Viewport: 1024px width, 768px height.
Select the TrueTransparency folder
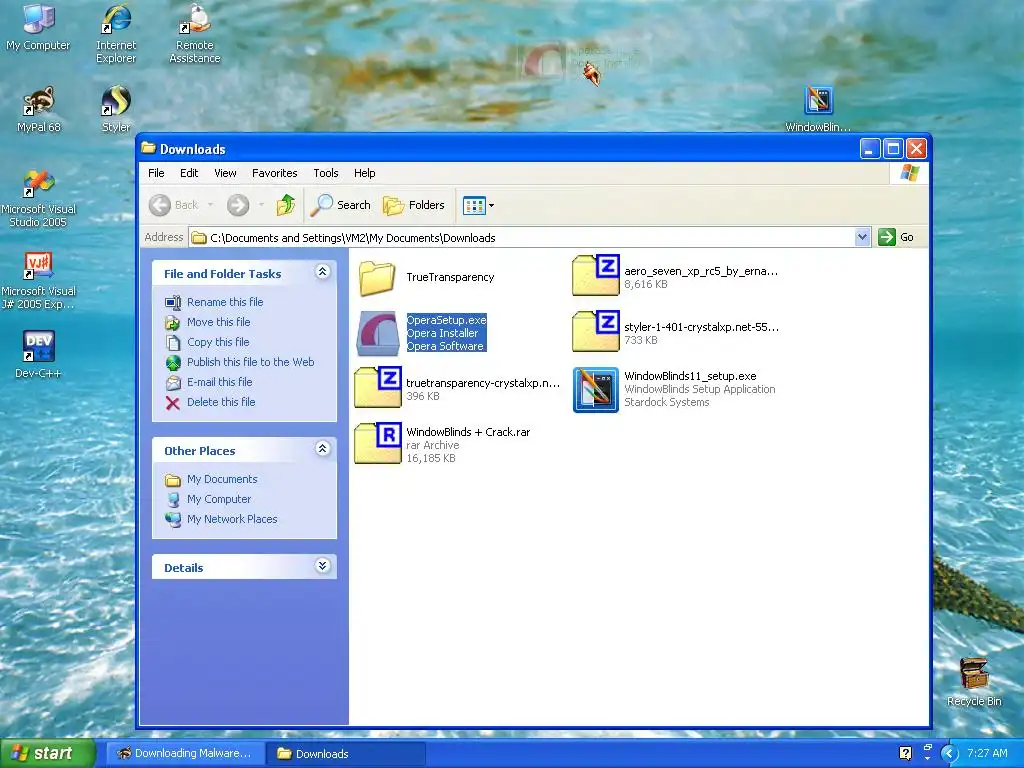pos(427,278)
